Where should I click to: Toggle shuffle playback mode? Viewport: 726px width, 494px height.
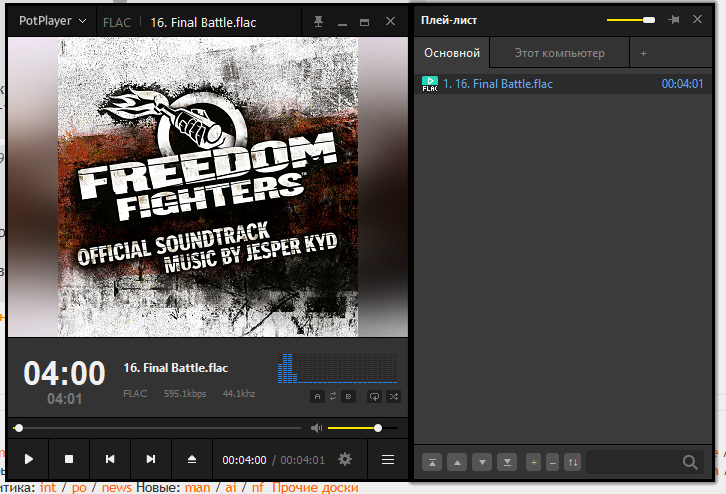(x=394, y=396)
